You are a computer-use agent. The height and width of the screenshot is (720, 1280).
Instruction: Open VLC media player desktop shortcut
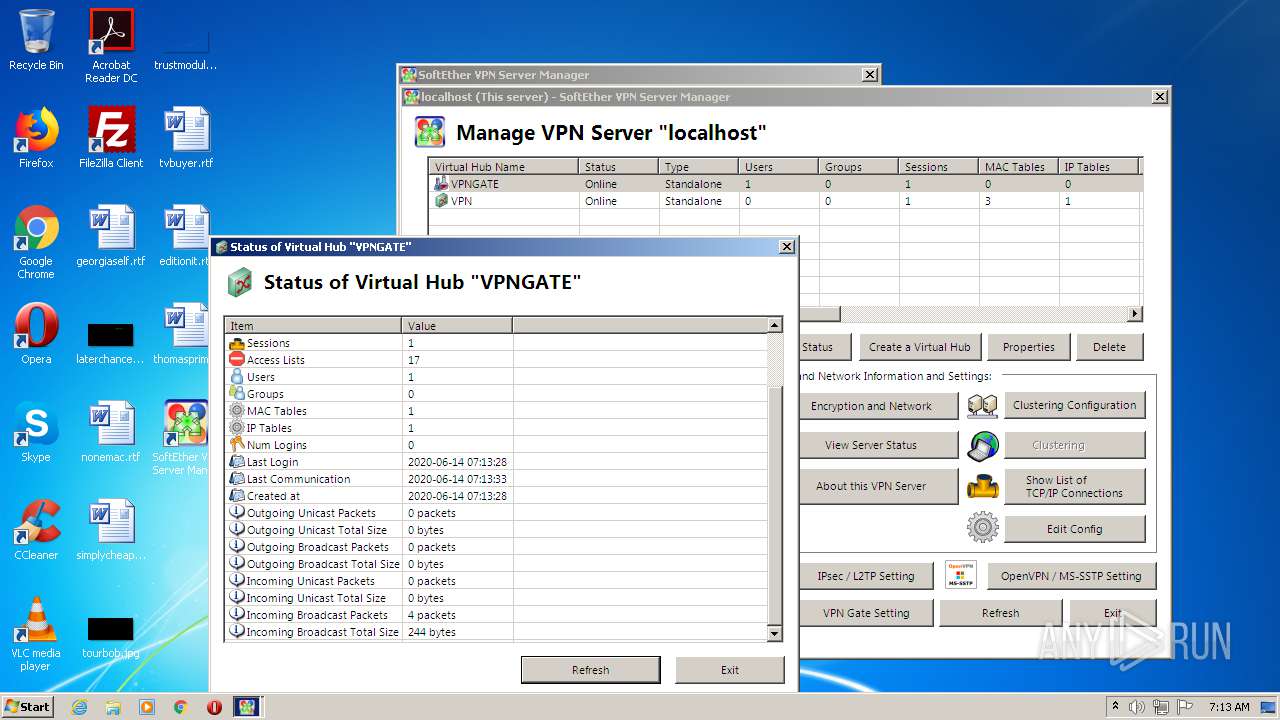tap(36, 634)
